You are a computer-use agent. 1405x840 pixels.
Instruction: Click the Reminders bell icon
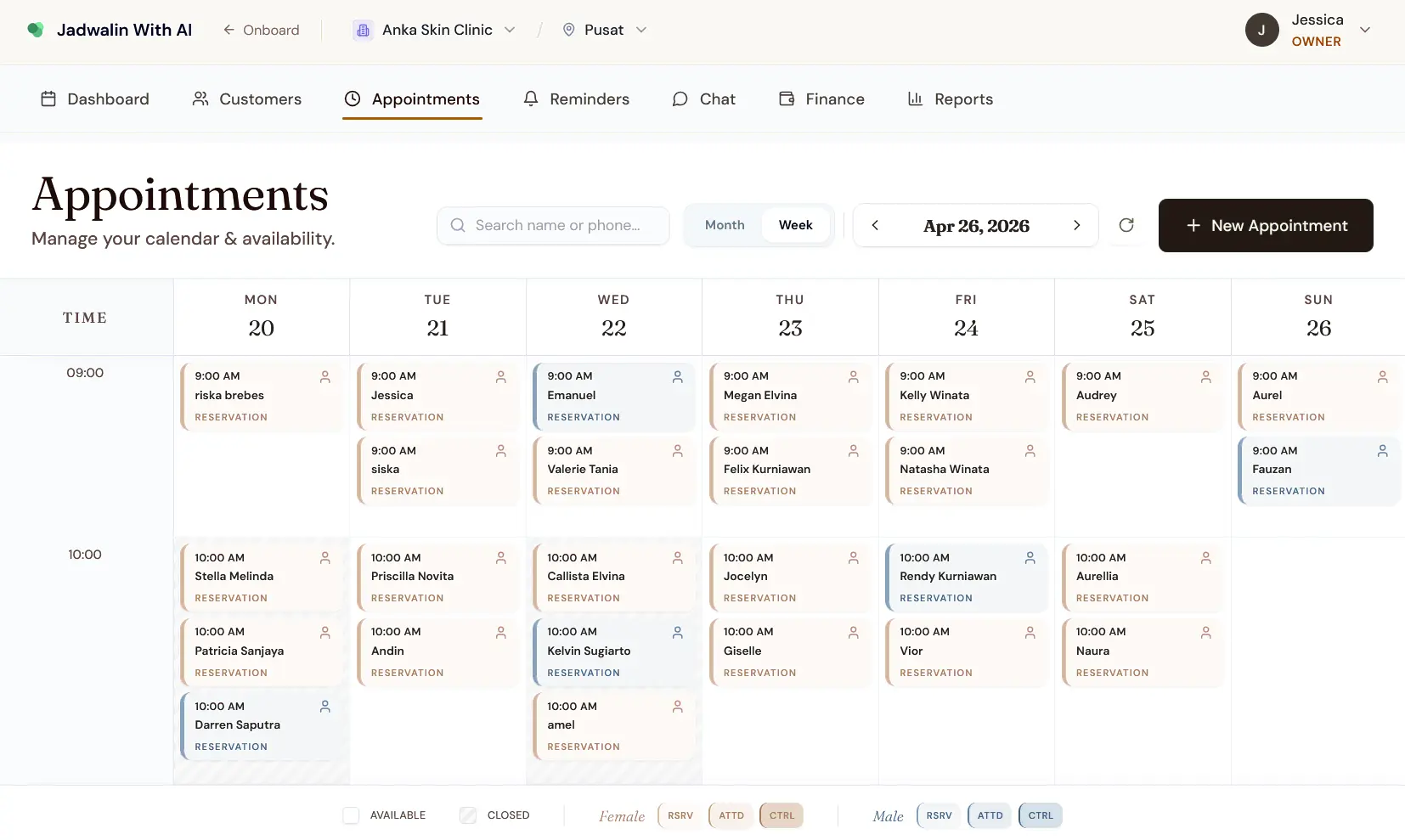pyautogui.click(x=531, y=99)
